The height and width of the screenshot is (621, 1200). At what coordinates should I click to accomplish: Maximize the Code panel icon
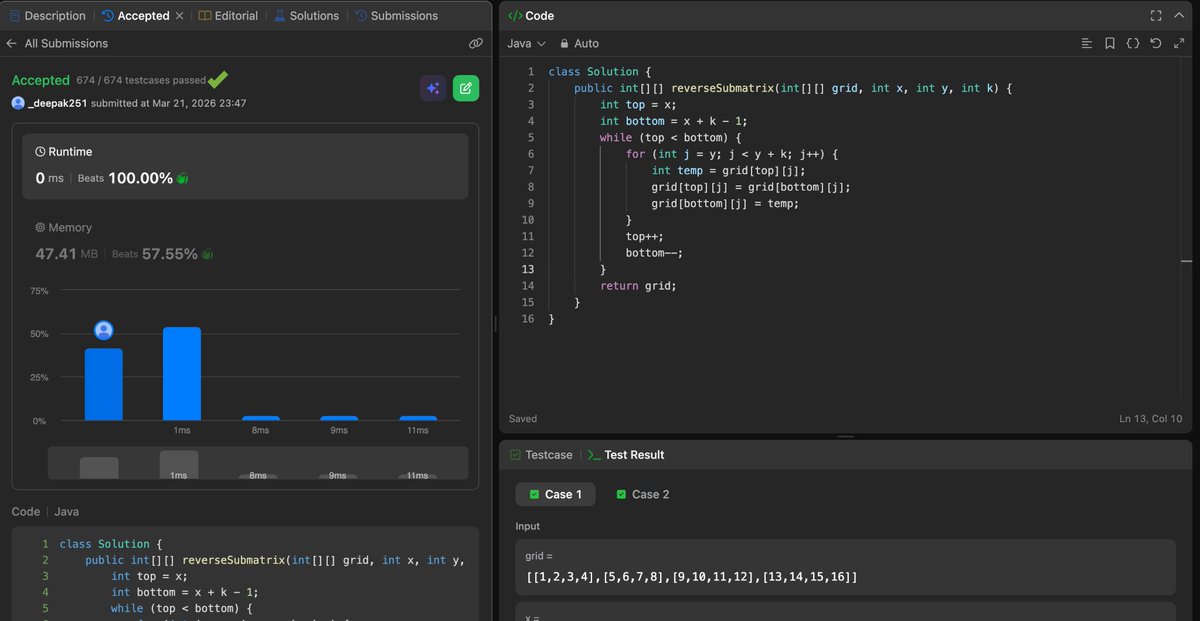coord(1156,16)
